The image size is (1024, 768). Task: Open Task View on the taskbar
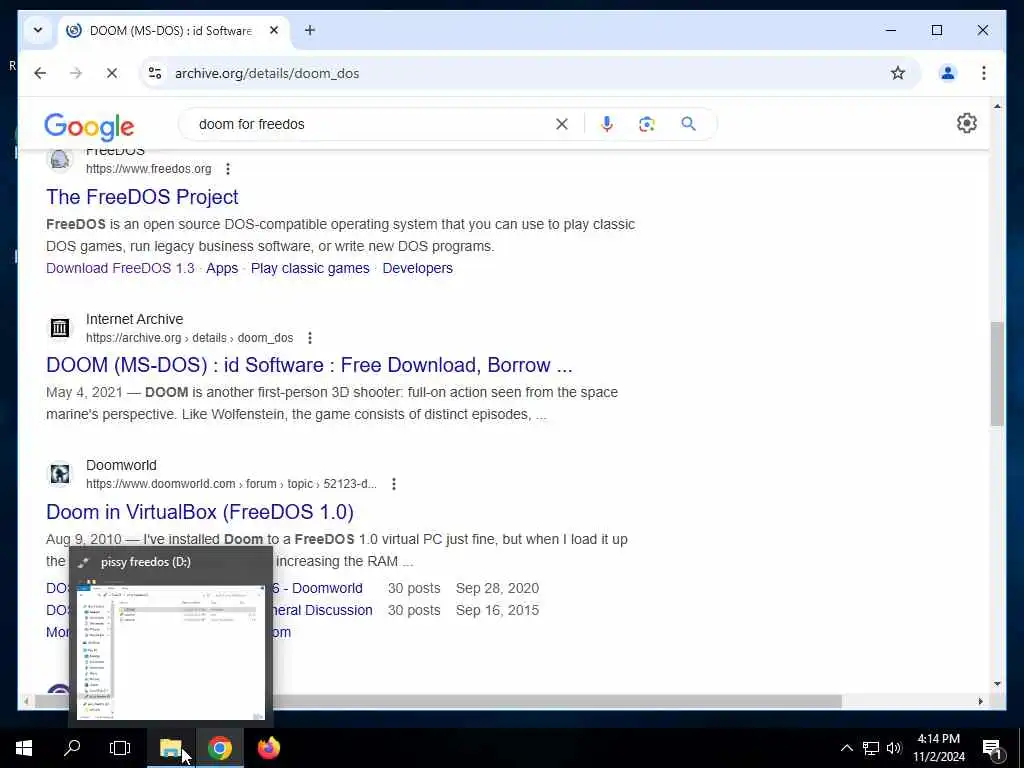pos(120,748)
